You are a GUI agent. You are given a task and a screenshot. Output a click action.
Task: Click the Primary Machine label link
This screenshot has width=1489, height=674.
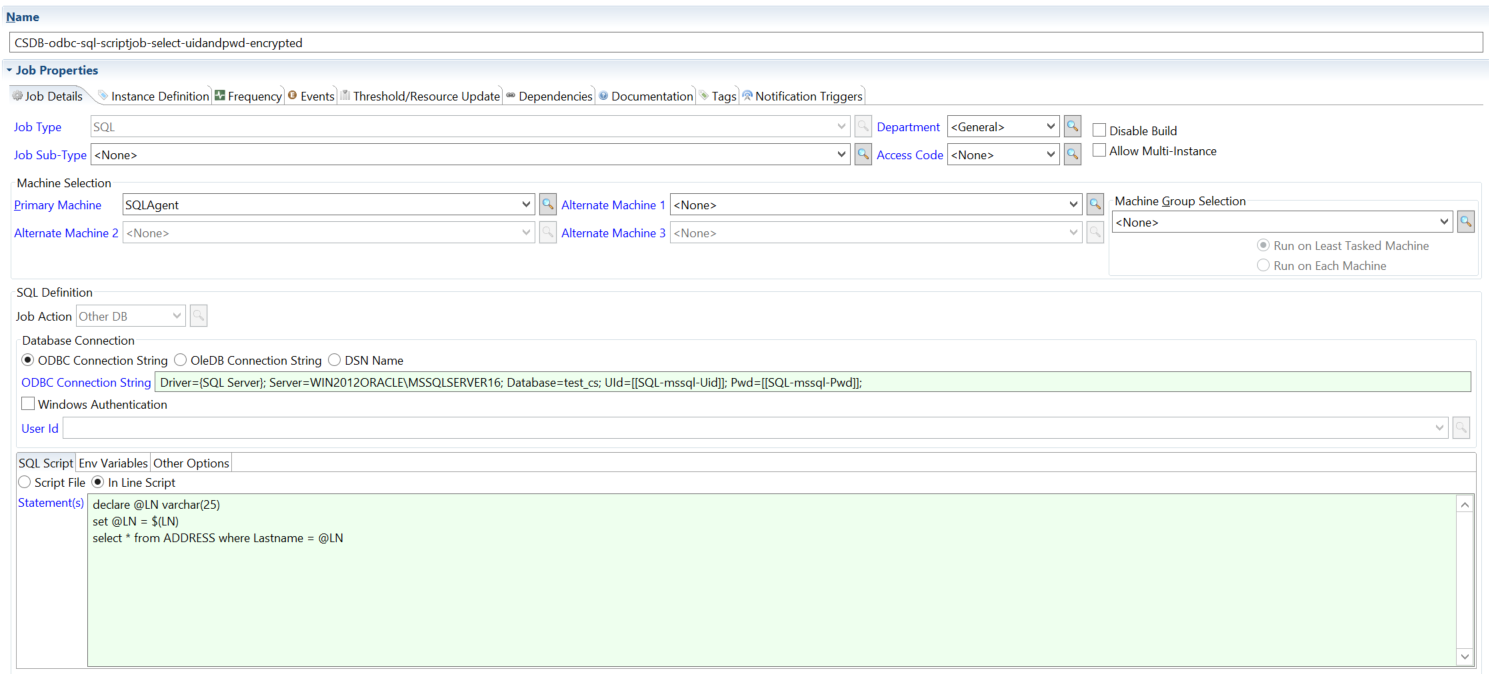pos(58,205)
